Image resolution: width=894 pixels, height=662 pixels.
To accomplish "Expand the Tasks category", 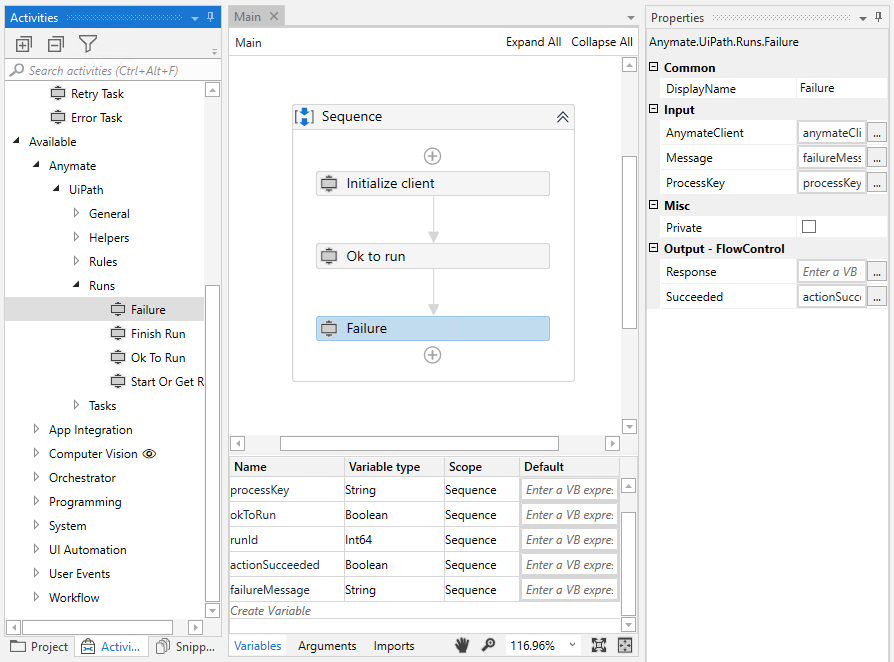I will click(x=76, y=405).
